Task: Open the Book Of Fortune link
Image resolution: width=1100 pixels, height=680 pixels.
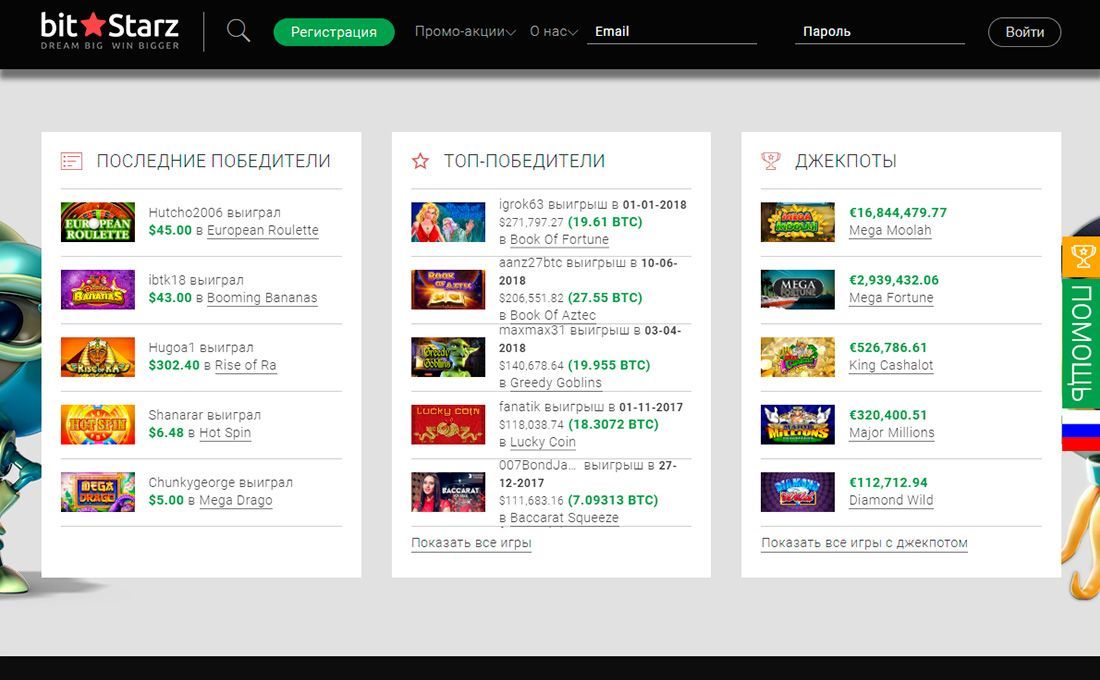Action: point(559,239)
